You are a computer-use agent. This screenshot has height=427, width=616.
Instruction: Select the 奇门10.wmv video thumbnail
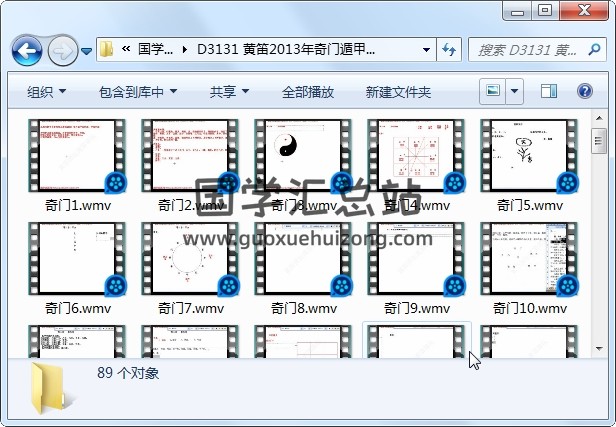(x=529, y=258)
